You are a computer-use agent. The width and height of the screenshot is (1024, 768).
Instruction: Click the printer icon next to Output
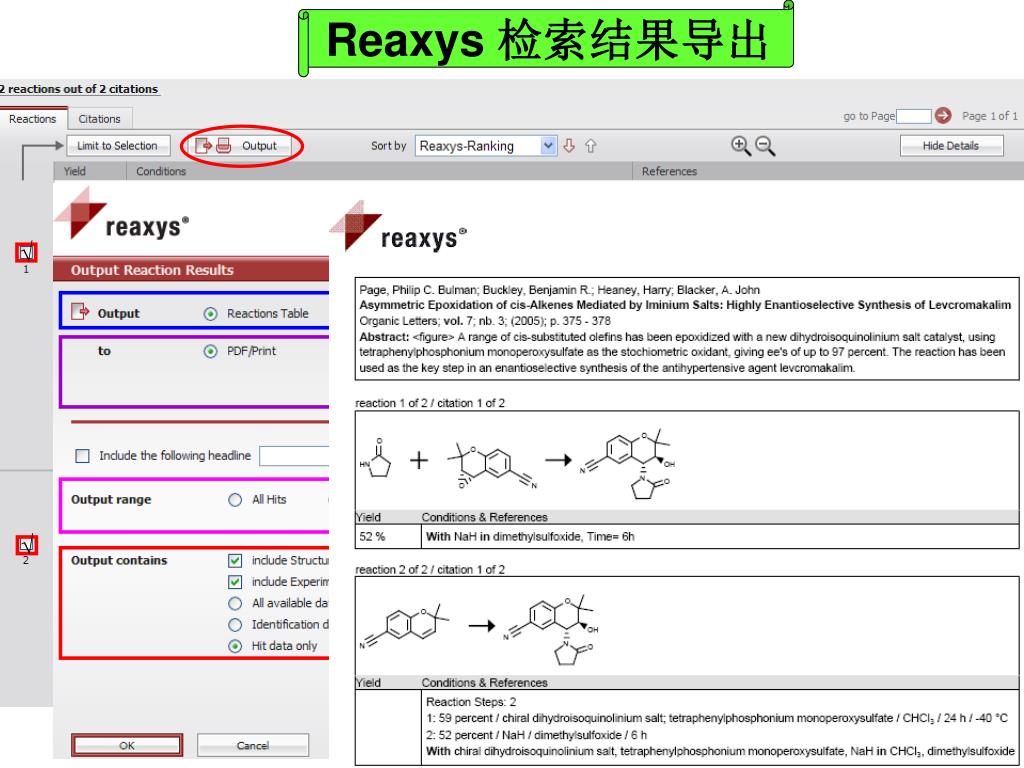[223, 146]
